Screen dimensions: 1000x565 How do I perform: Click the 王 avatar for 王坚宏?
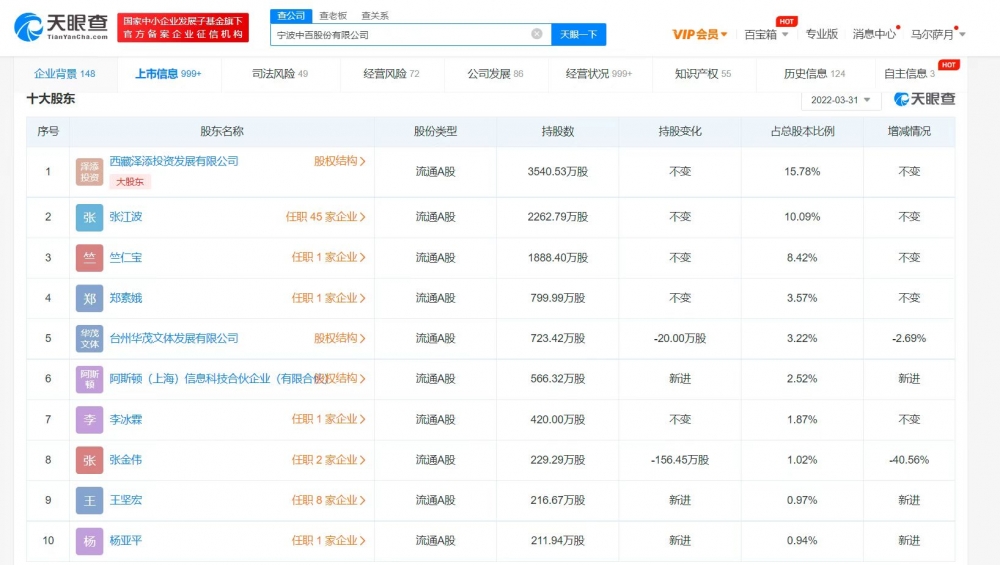point(89,501)
